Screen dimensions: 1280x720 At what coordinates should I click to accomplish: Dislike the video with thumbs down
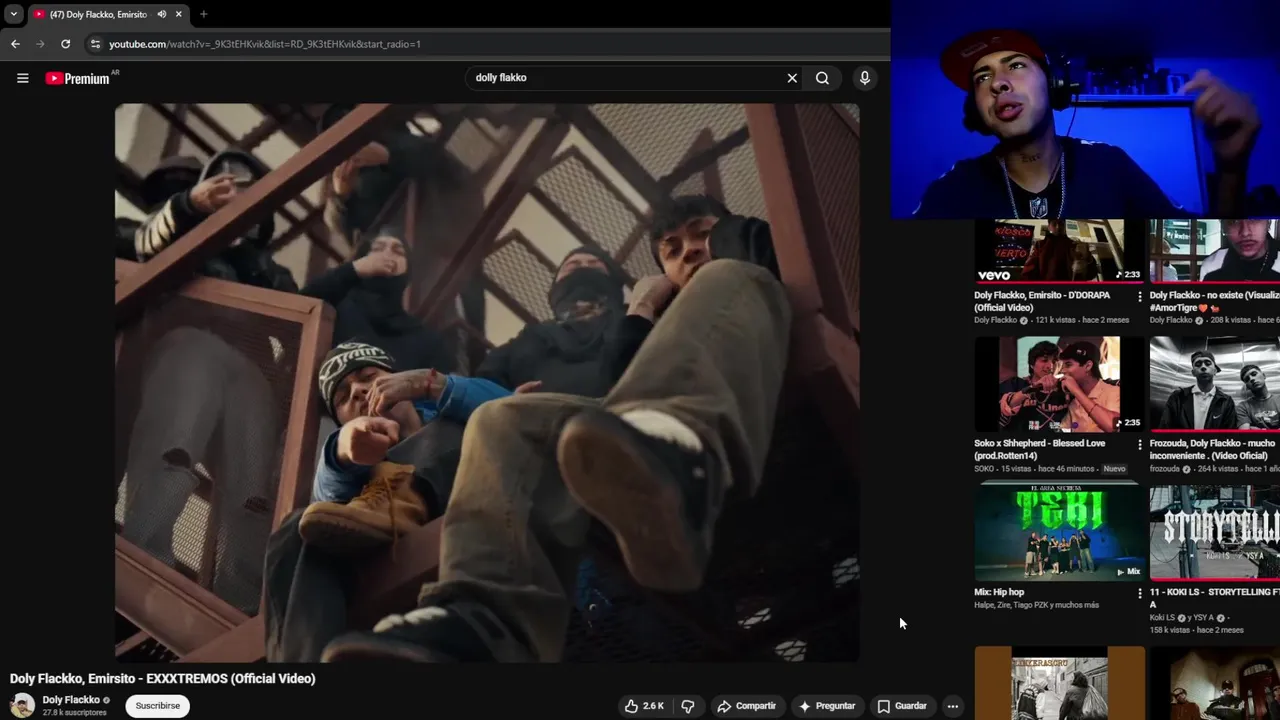[688, 706]
